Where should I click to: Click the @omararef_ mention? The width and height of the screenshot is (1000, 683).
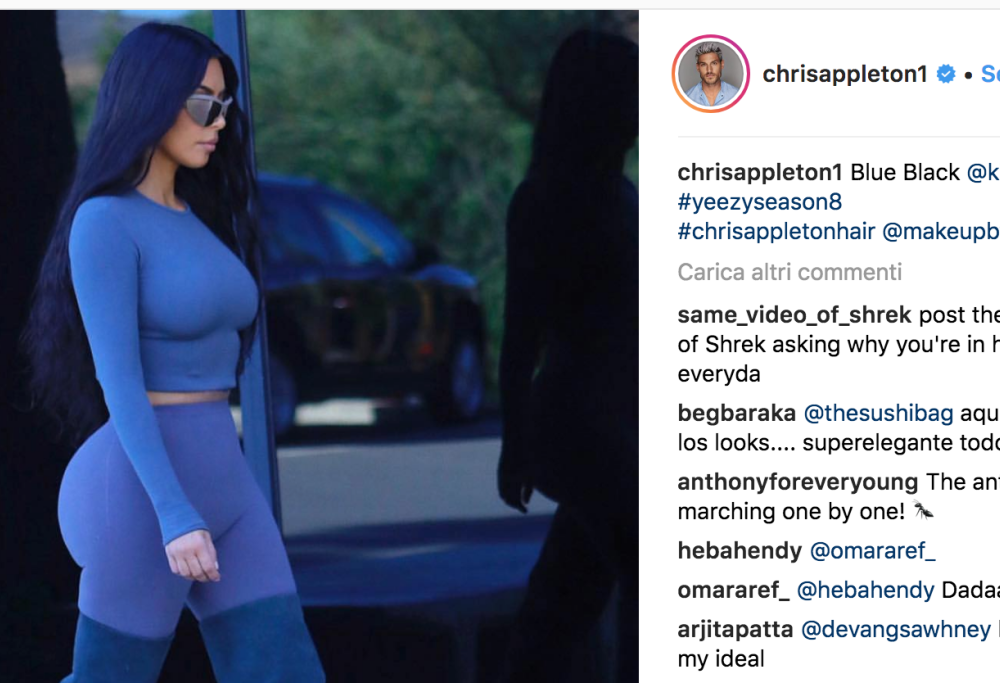coord(872,550)
